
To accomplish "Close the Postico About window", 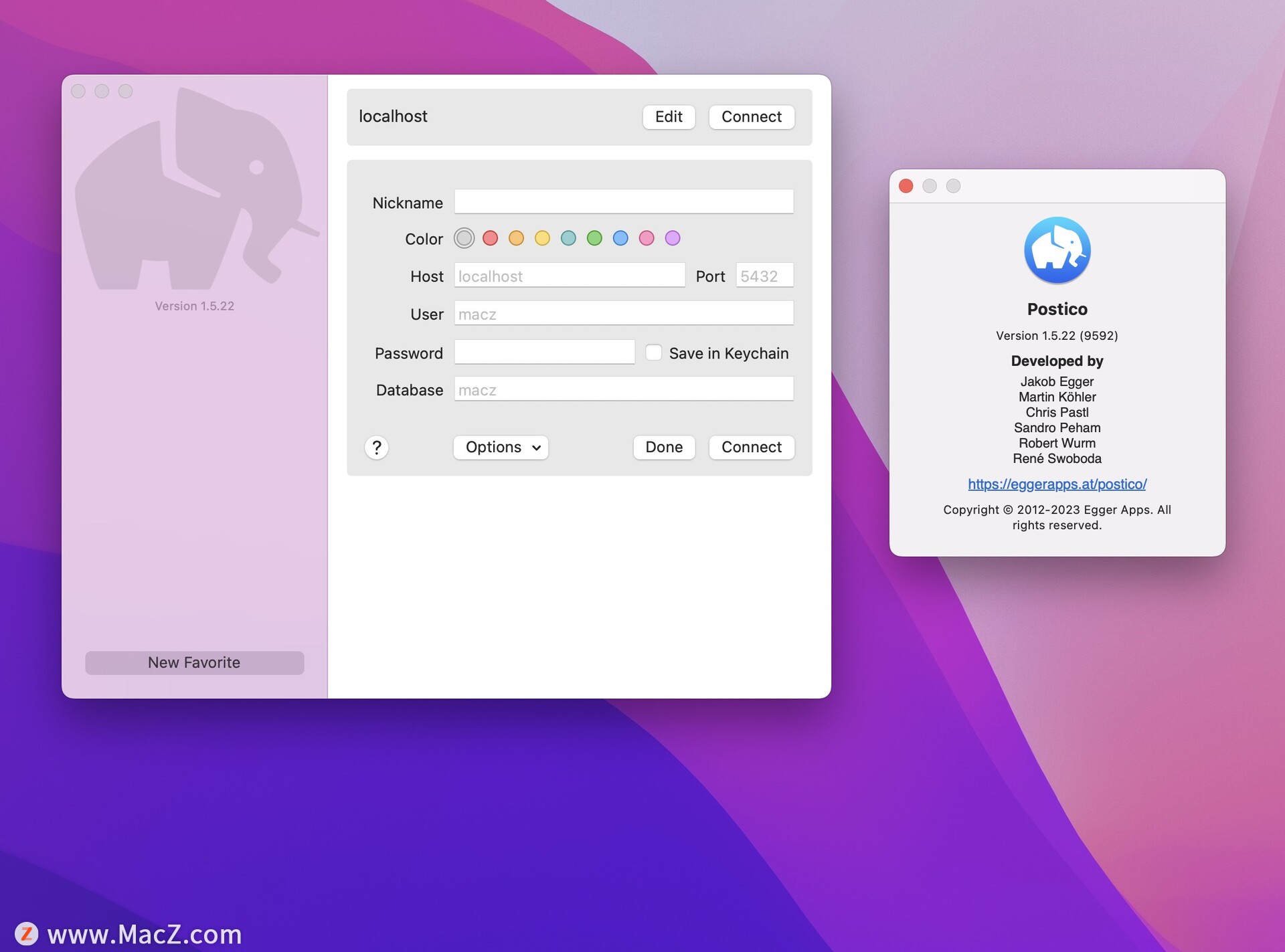I will (906, 186).
